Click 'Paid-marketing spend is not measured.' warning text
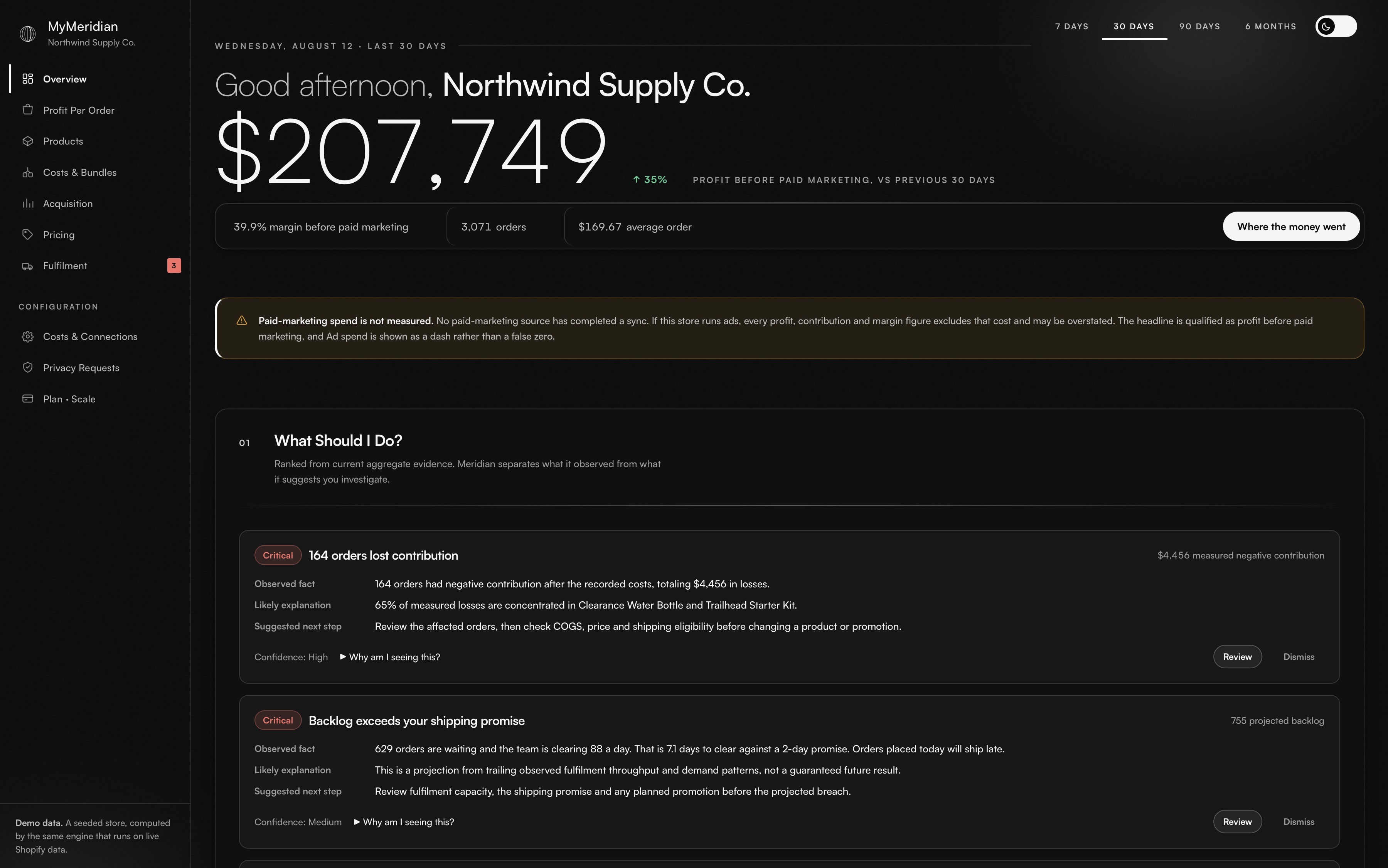 coord(346,321)
